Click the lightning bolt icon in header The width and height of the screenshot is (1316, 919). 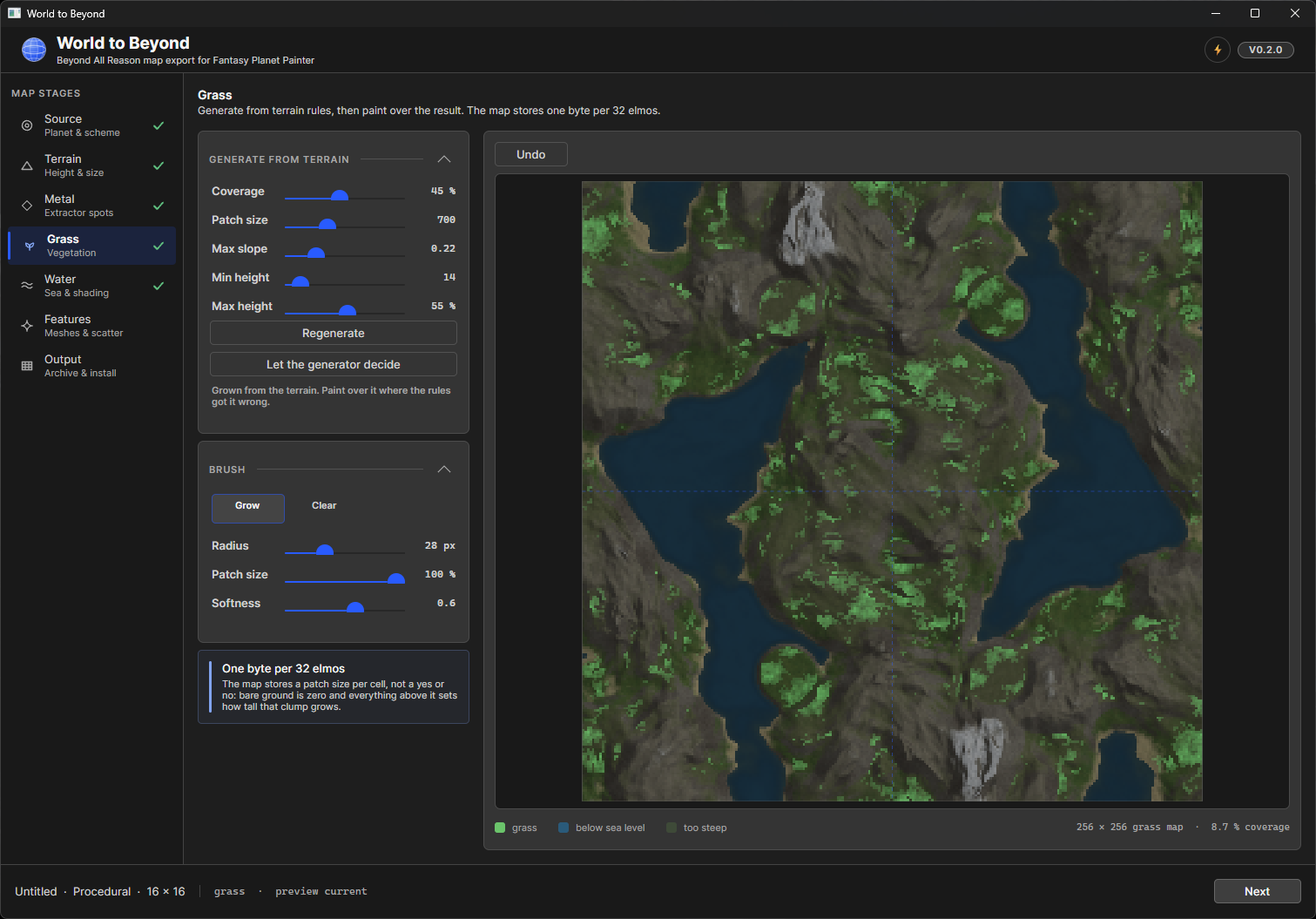point(1218,50)
